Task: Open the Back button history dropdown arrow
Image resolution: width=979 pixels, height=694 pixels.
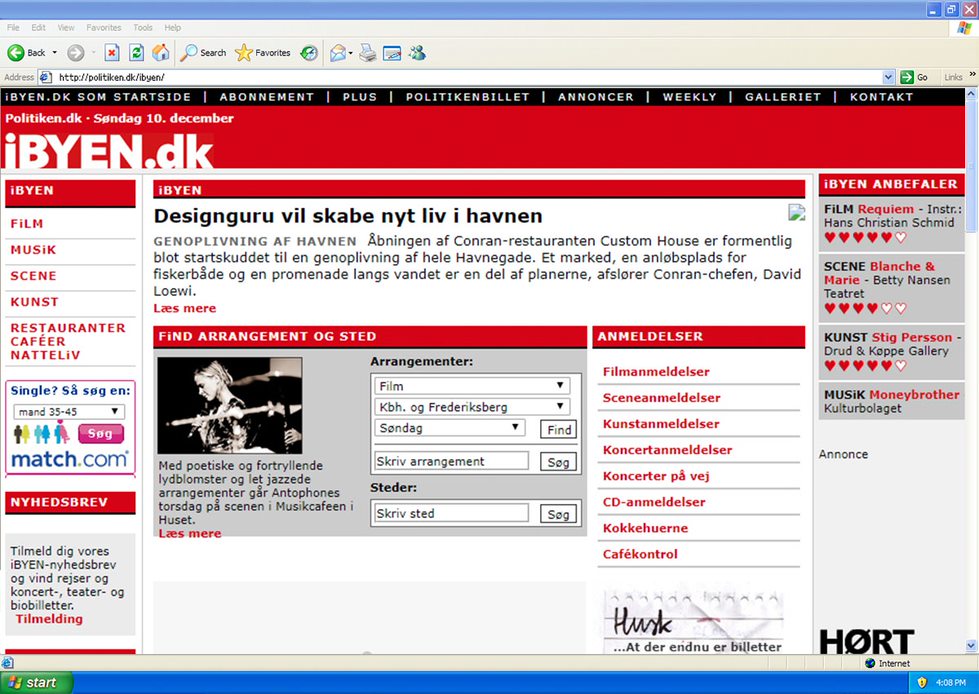Action: click(x=54, y=53)
